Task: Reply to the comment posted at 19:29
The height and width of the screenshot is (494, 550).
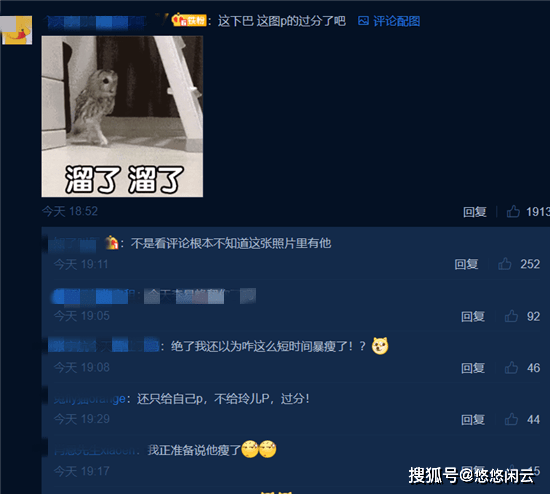Action: (x=473, y=419)
